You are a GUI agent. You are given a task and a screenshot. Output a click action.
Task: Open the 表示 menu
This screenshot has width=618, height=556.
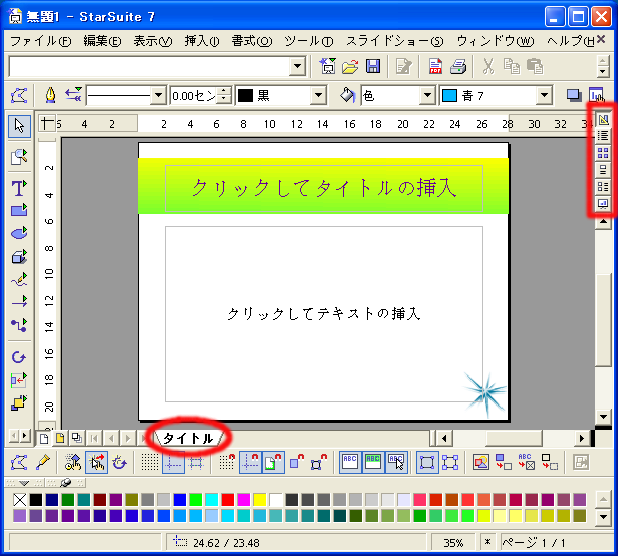152,41
